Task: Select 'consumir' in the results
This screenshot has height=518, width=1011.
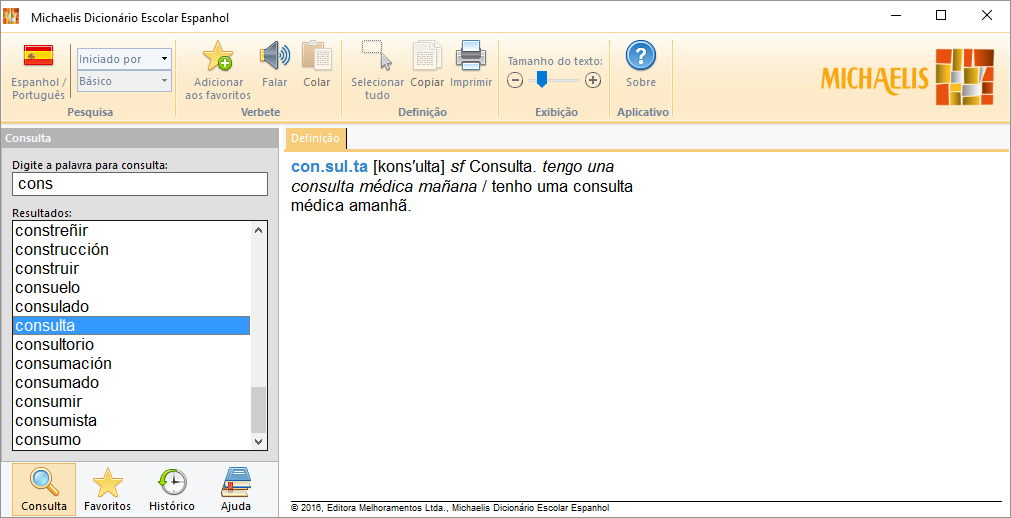Action: click(x=132, y=401)
